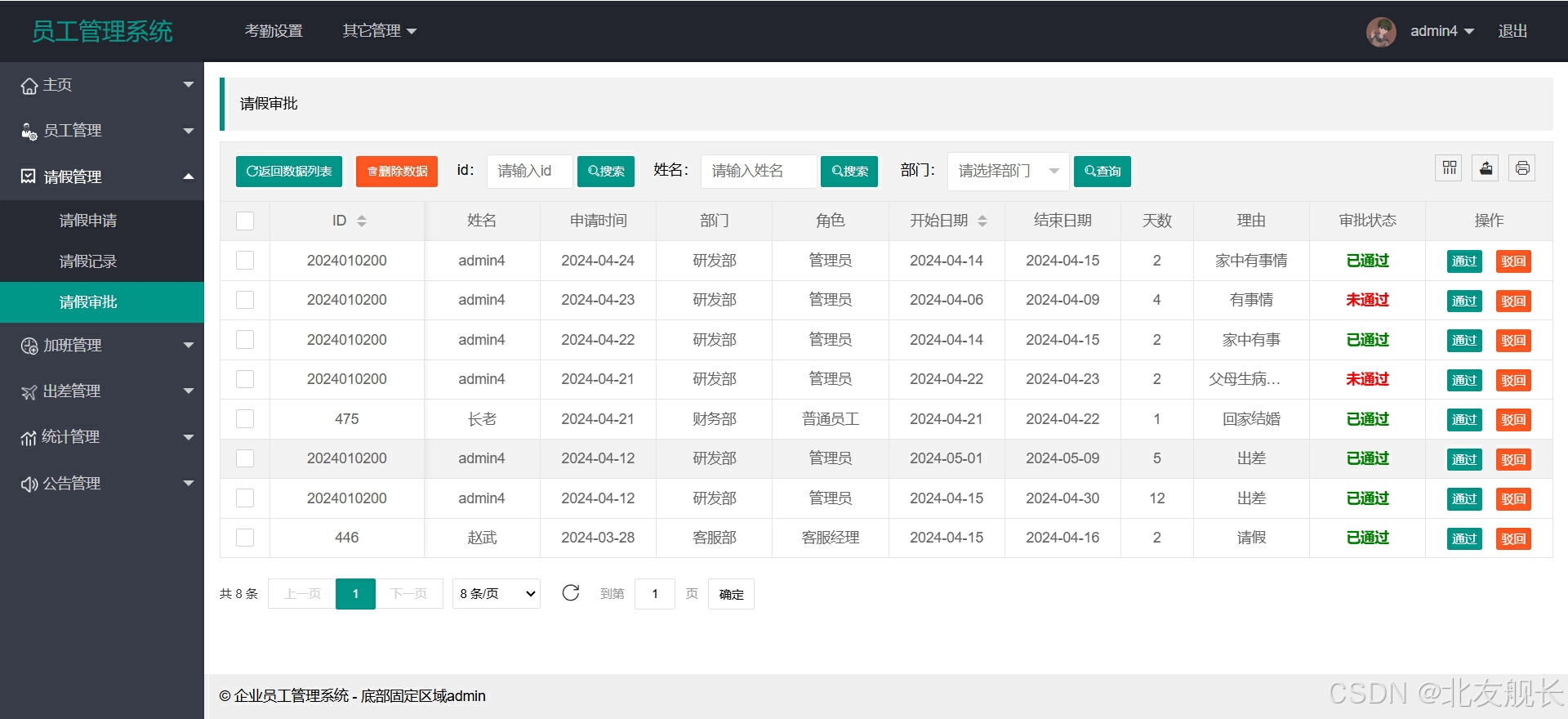Image resolution: width=1568 pixels, height=719 pixels.
Task: Open the 请选择部门 department dropdown
Action: tap(1009, 171)
